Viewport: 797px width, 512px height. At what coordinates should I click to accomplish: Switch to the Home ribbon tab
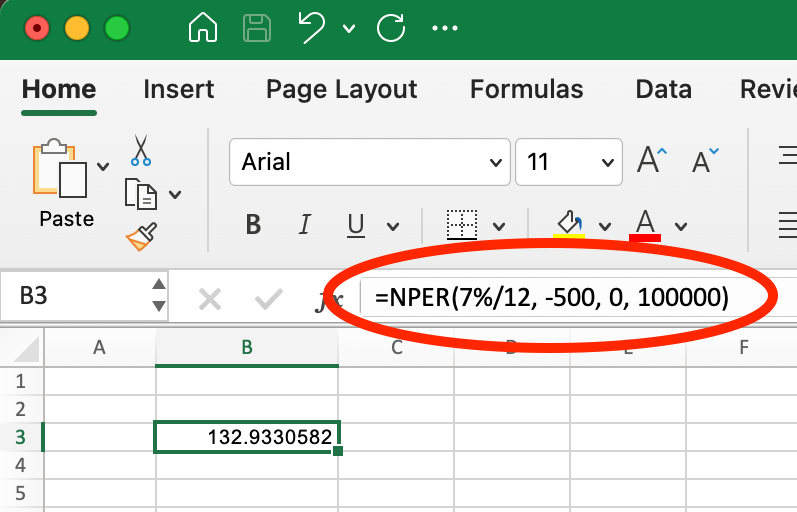click(59, 89)
